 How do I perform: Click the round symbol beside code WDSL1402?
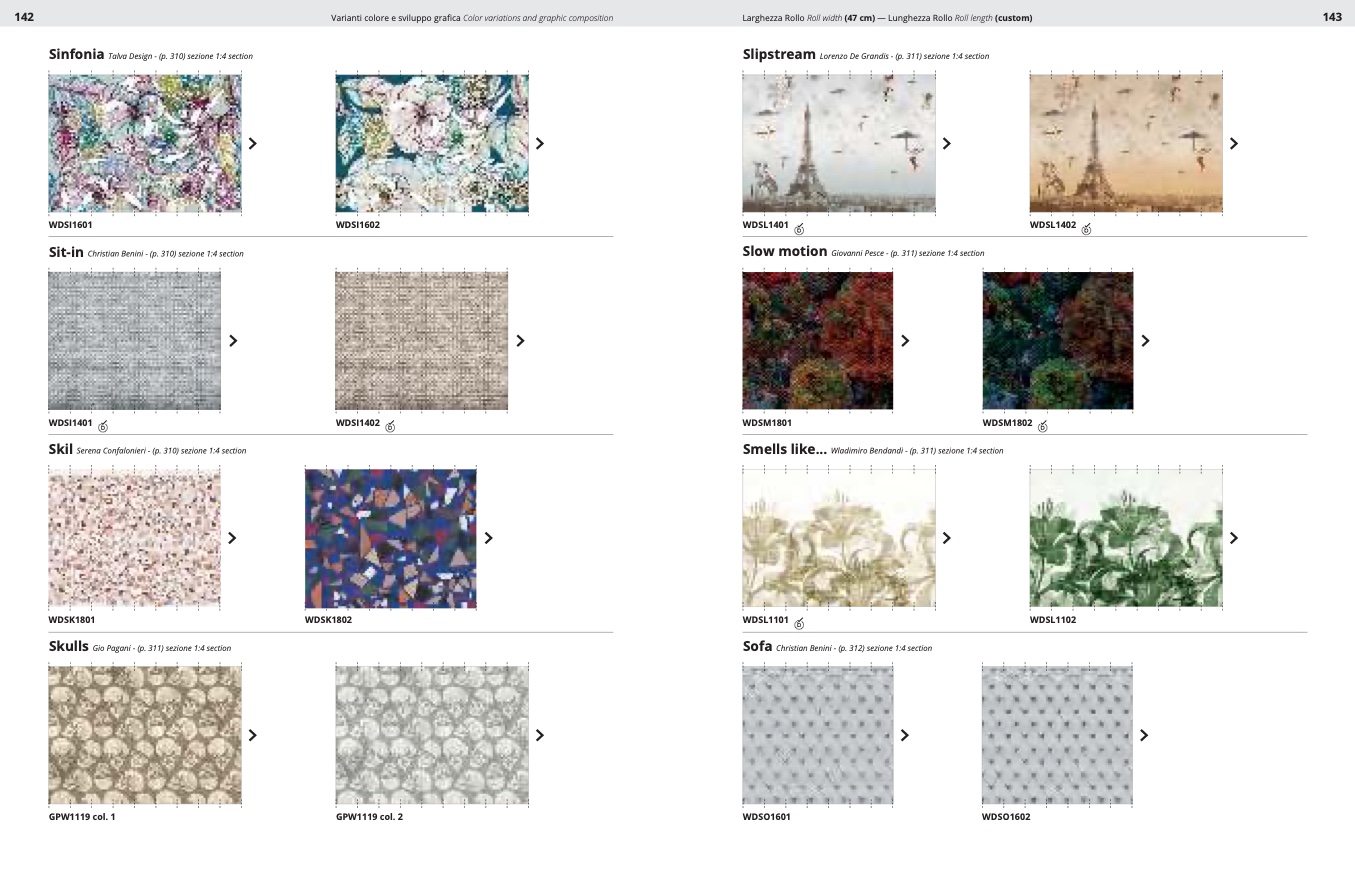click(1086, 229)
